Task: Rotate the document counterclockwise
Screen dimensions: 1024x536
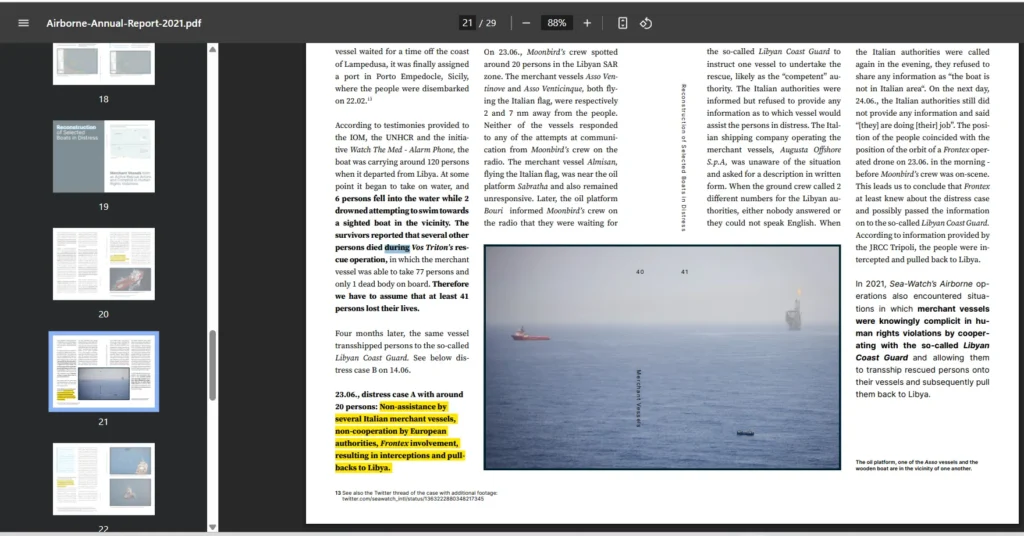Action: click(x=646, y=23)
